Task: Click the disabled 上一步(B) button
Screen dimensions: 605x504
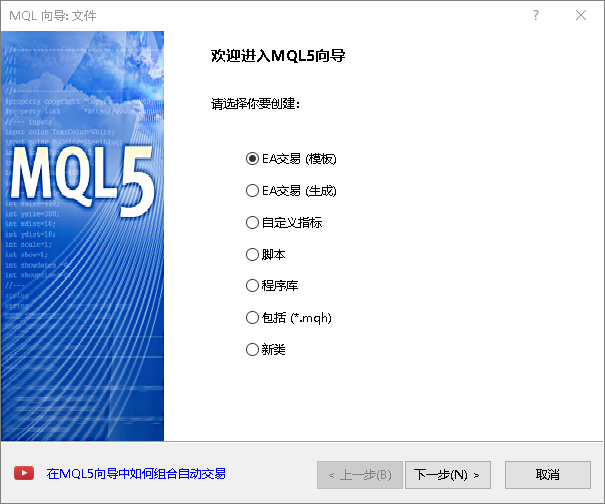Action: pyautogui.click(x=360, y=475)
